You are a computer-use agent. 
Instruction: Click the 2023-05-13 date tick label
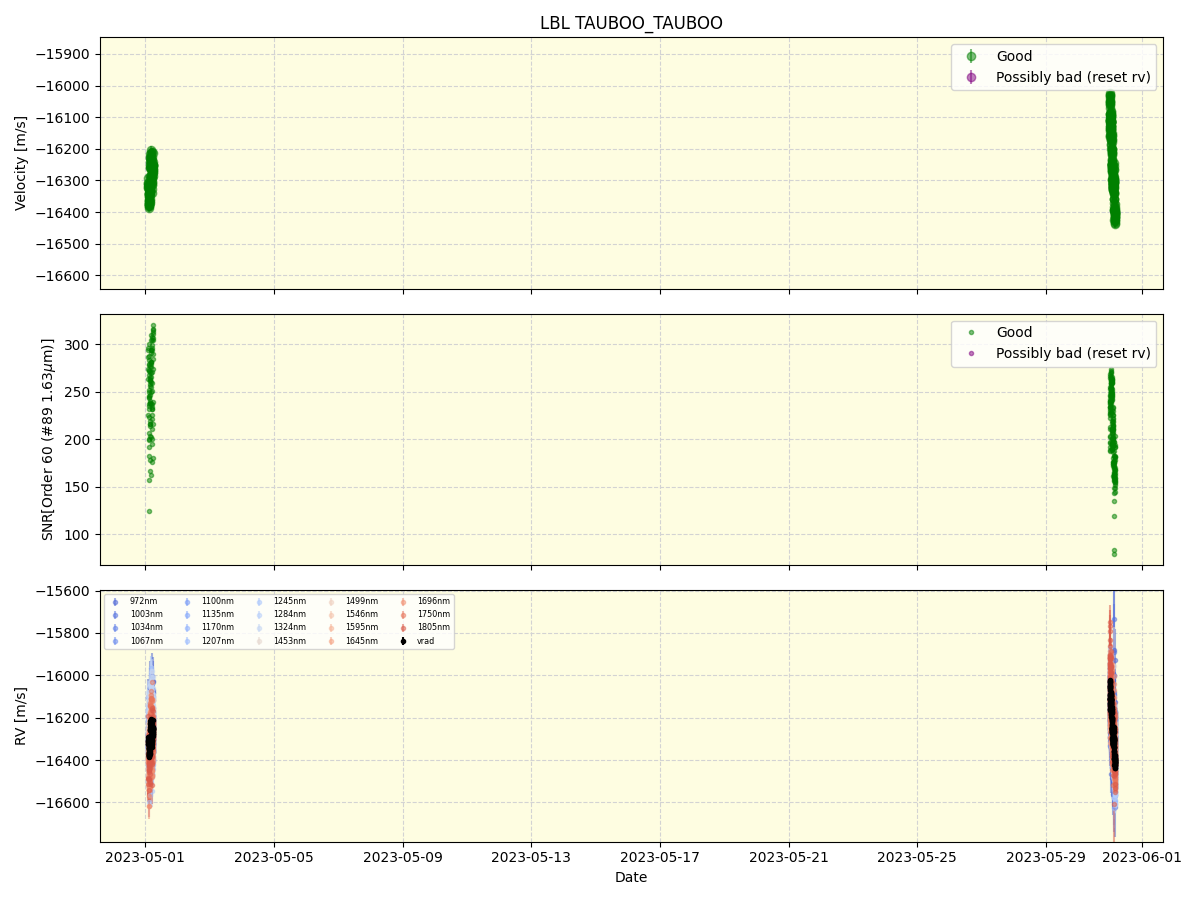click(531, 857)
